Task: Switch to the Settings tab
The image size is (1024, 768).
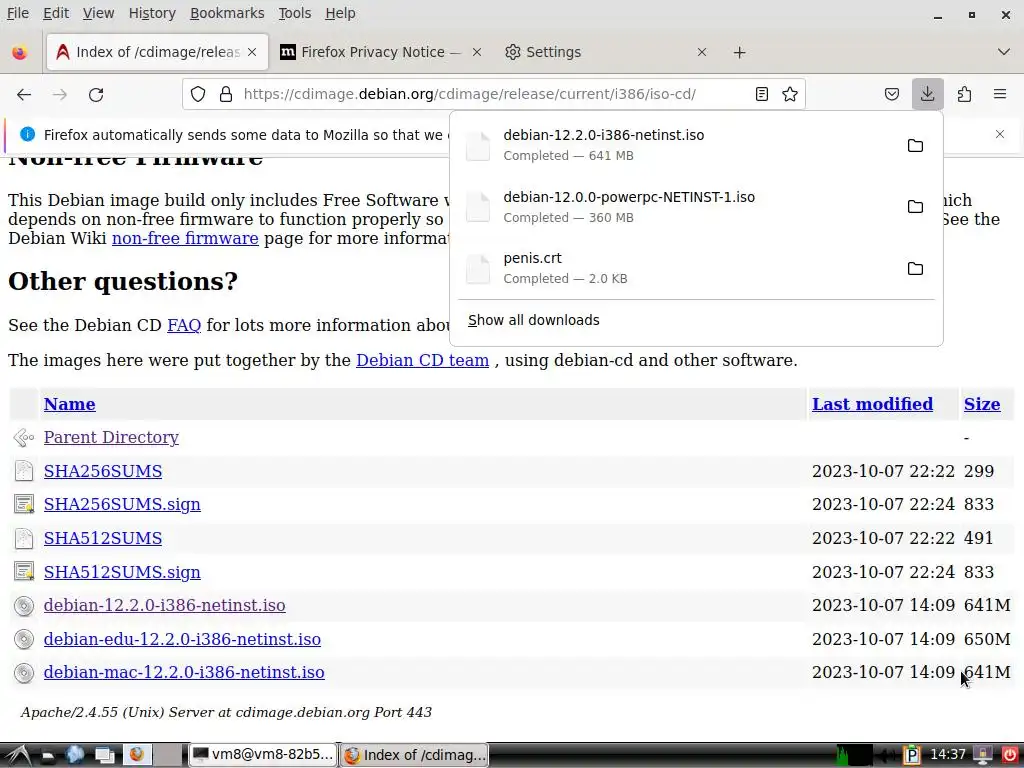Action: click(605, 52)
